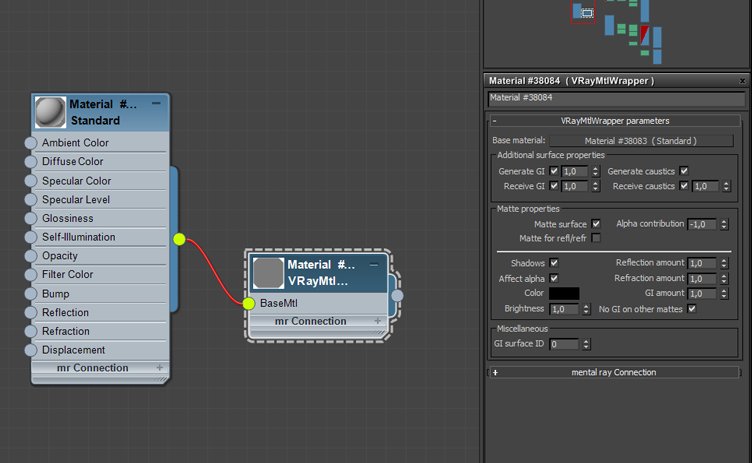Image resolution: width=752 pixels, height=463 pixels.
Task: Collapse the VRayMtl wrapper node
Action: point(374,264)
